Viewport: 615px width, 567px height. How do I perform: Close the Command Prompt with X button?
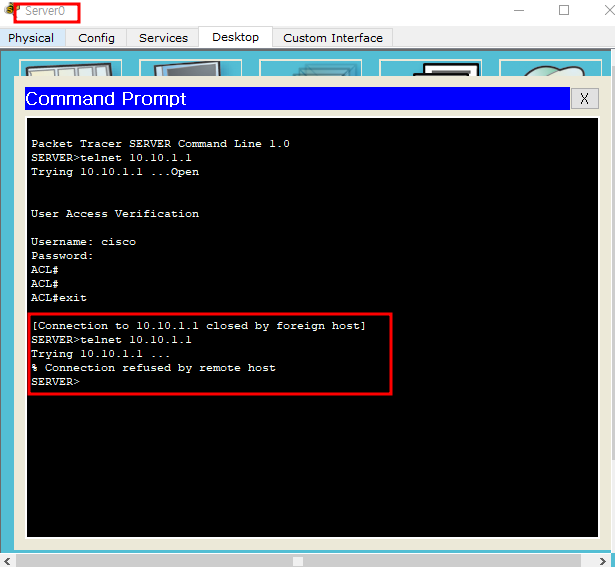click(x=584, y=98)
